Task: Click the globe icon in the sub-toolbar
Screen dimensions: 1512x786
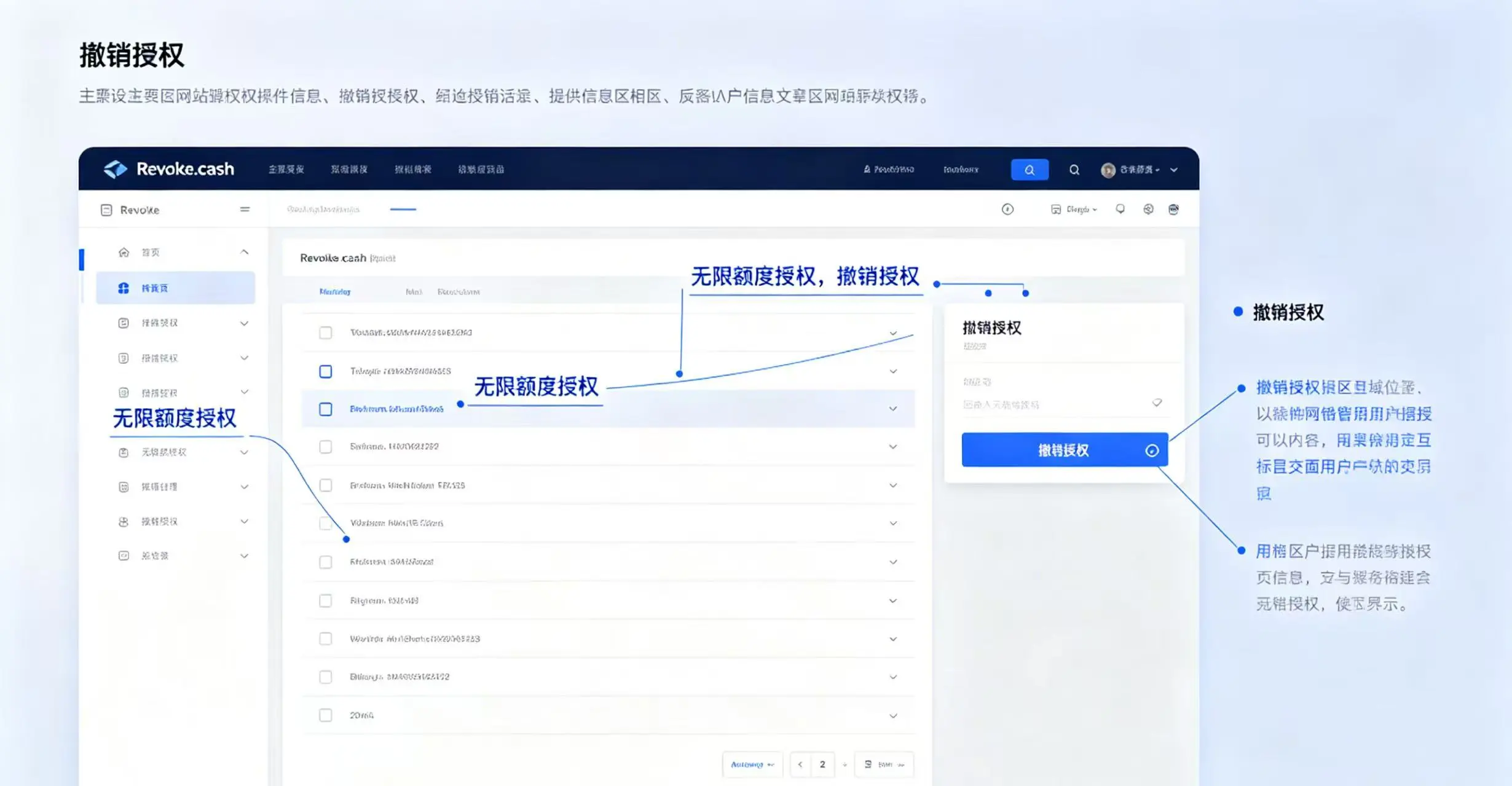Action: (1148, 209)
